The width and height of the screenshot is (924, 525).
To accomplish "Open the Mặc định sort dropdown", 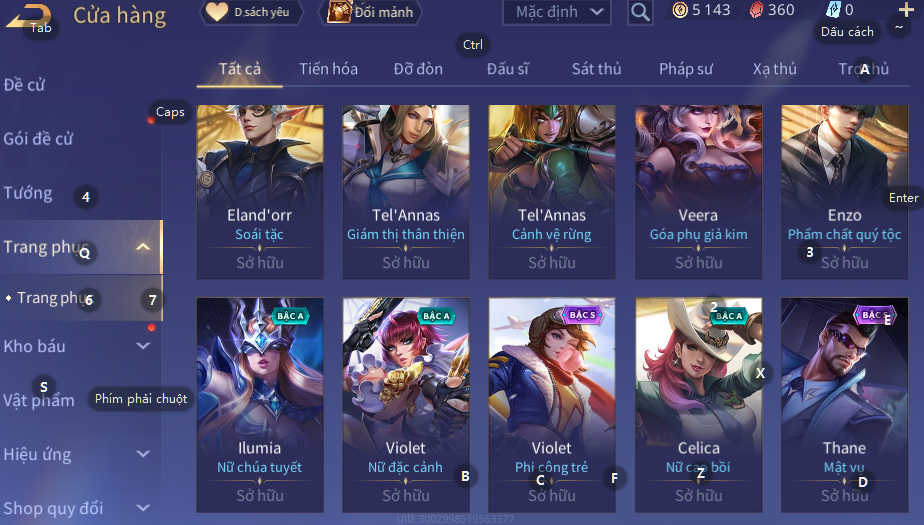I will tap(557, 12).
